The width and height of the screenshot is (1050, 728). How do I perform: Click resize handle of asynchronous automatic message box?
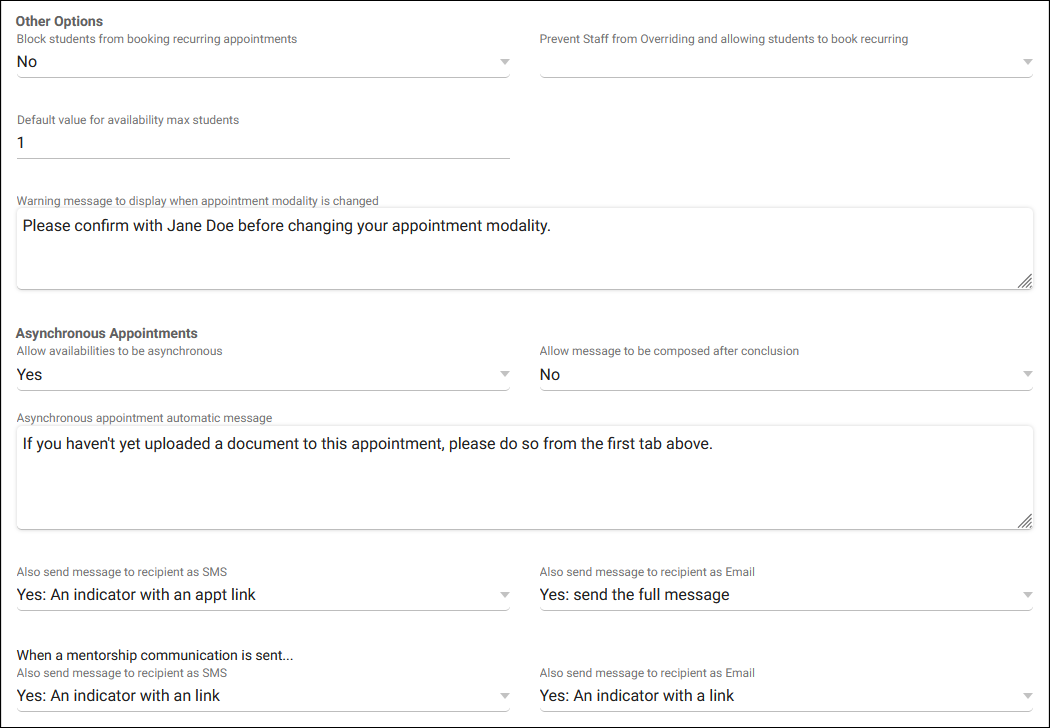pyautogui.click(x=1025, y=521)
